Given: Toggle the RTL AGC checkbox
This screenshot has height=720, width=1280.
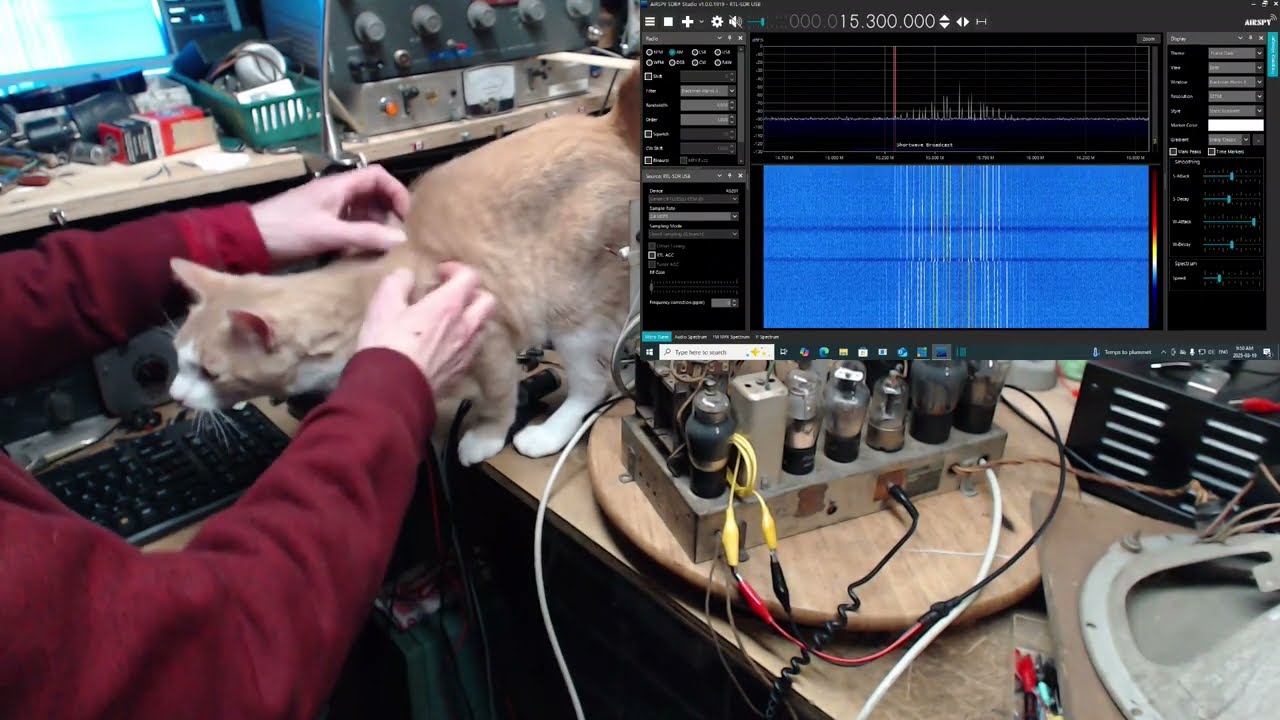Looking at the screenshot, I should pos(652,255).
